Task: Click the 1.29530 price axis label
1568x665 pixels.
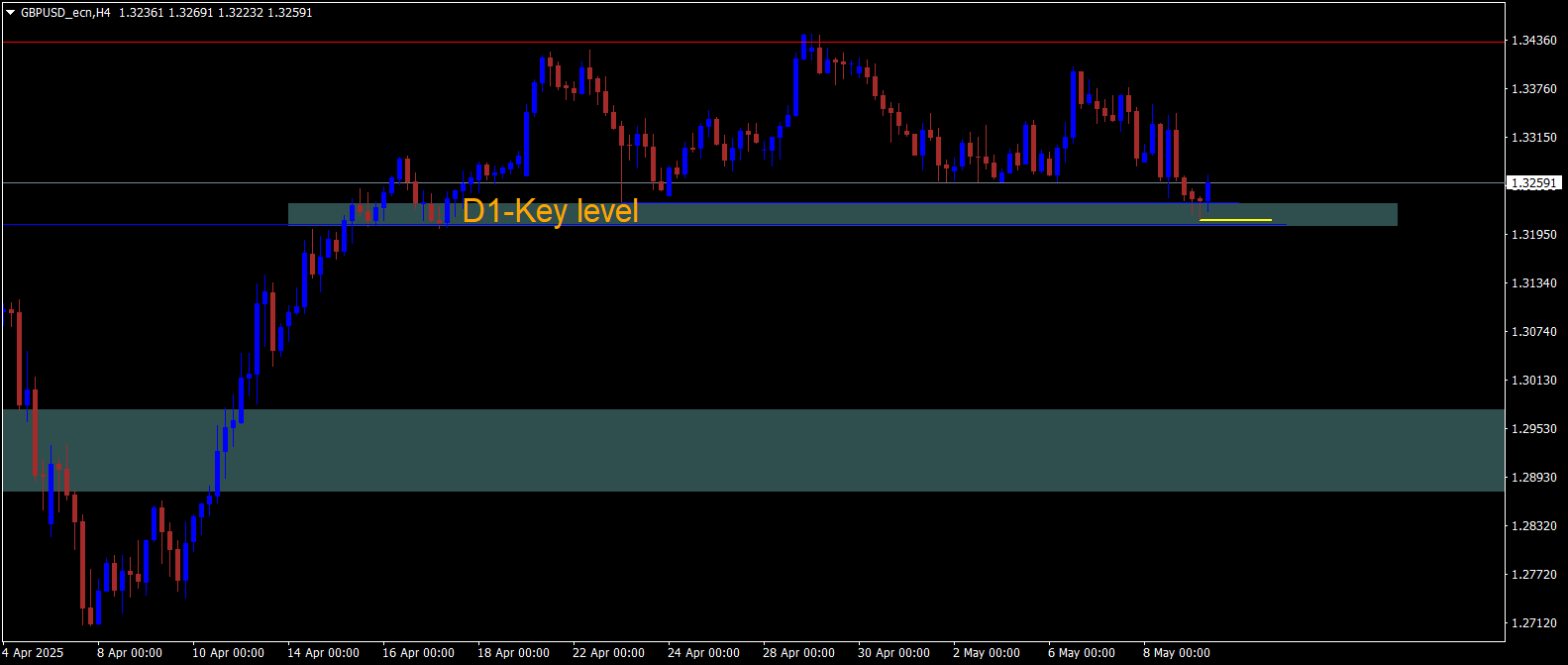Action: [1534, 429]
